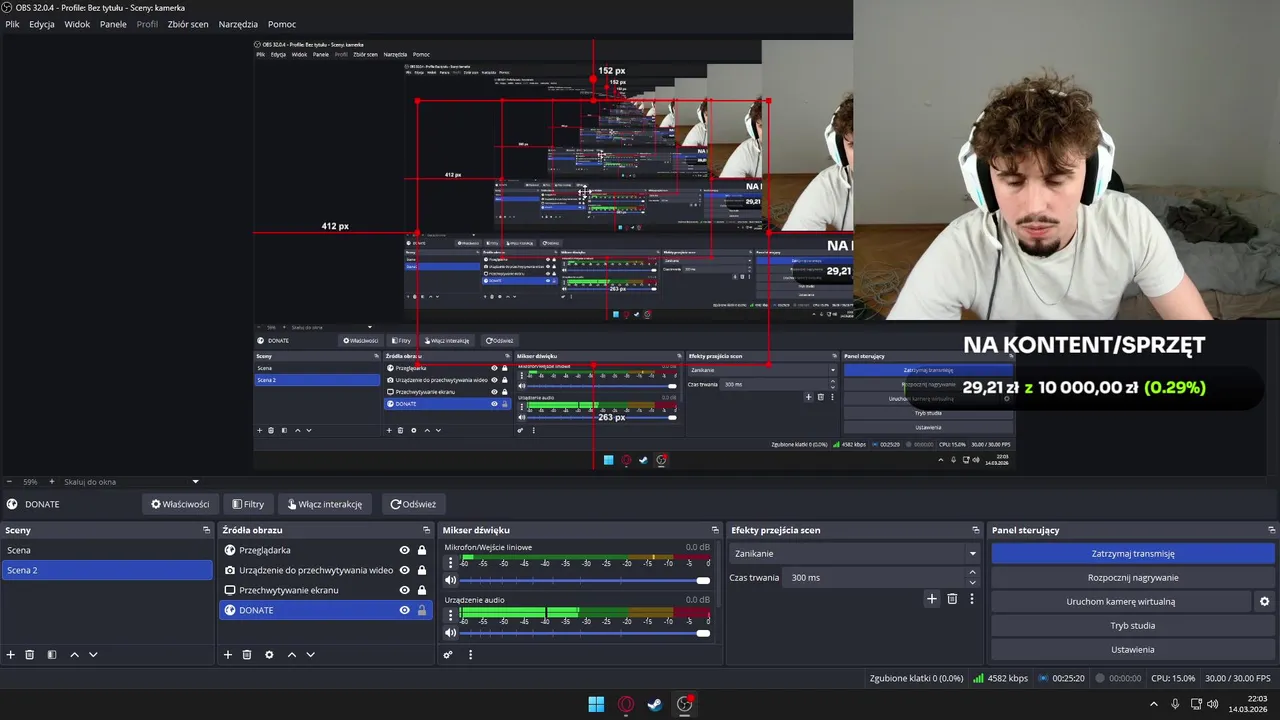1280x720 pixels.
Task: Click the Czas trwania 300 ms field
Action: click(876, 577)
